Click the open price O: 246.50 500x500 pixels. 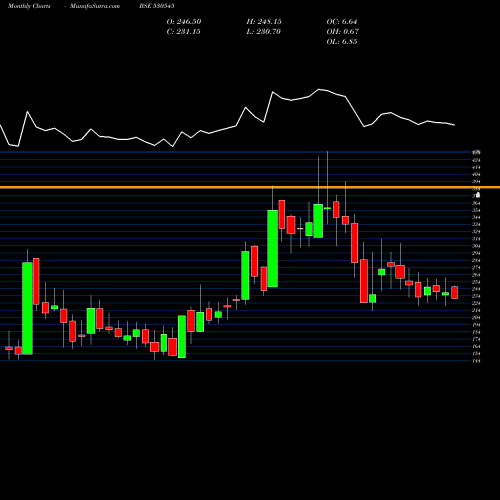point(184,22)
